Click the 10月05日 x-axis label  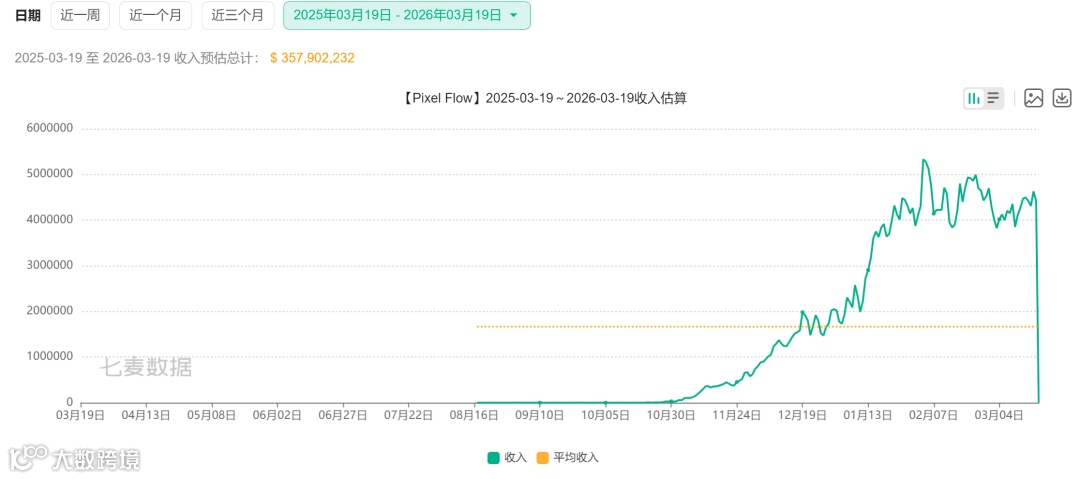(x=605, y=416)
